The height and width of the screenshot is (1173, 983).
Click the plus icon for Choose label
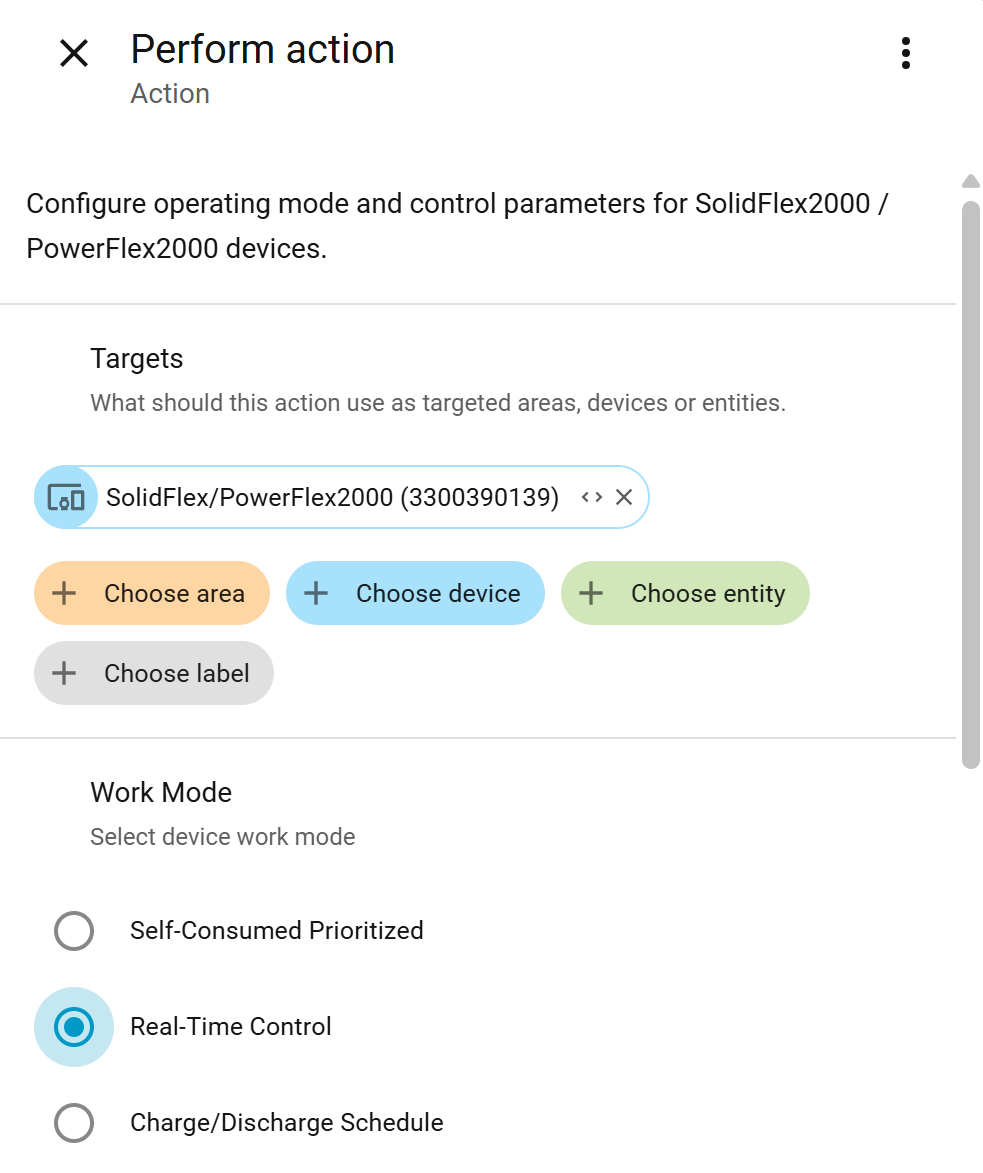point(64,673)
